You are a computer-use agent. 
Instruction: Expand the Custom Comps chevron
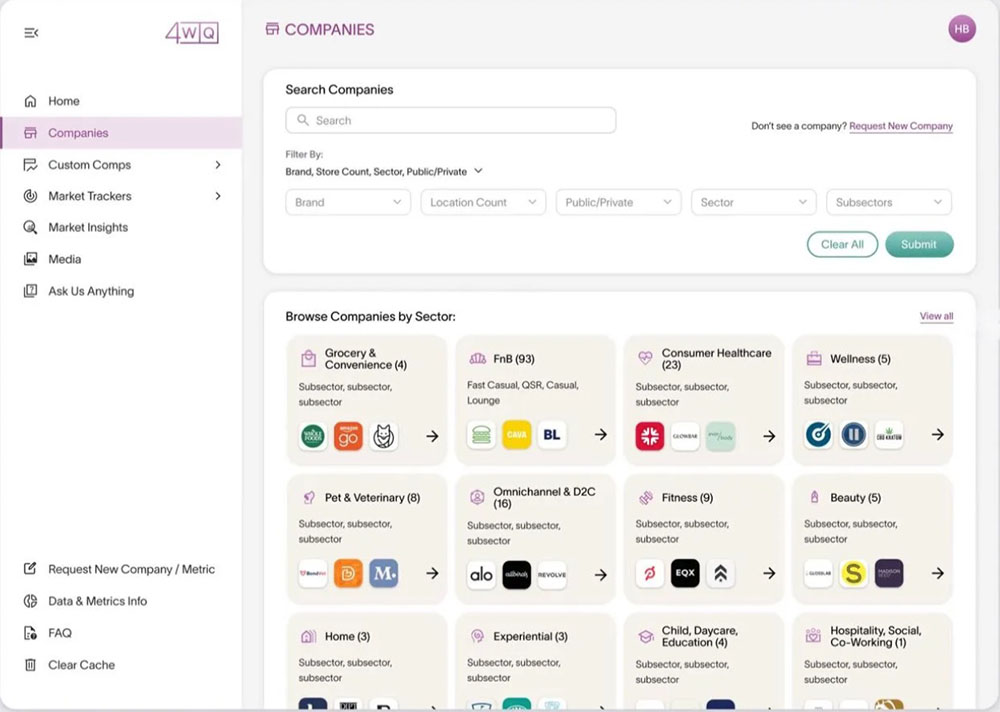point(218,165)
